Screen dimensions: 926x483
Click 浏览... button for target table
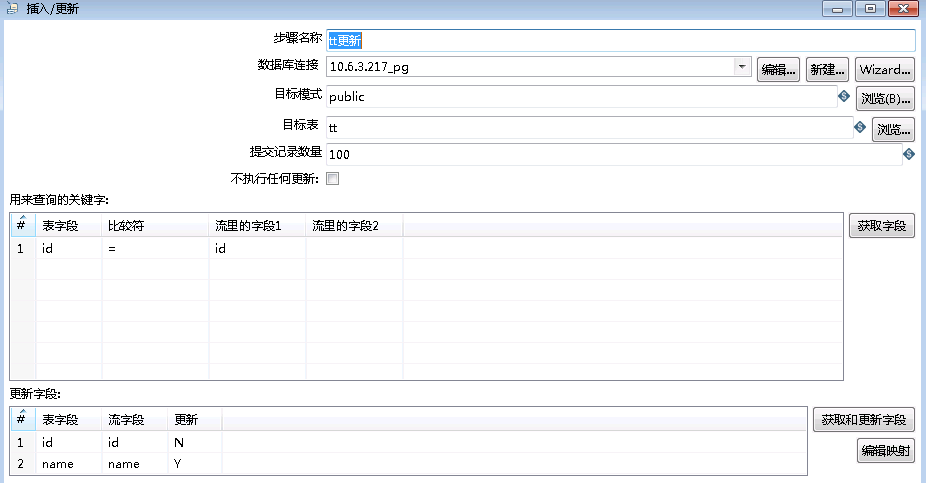point(894,129)
